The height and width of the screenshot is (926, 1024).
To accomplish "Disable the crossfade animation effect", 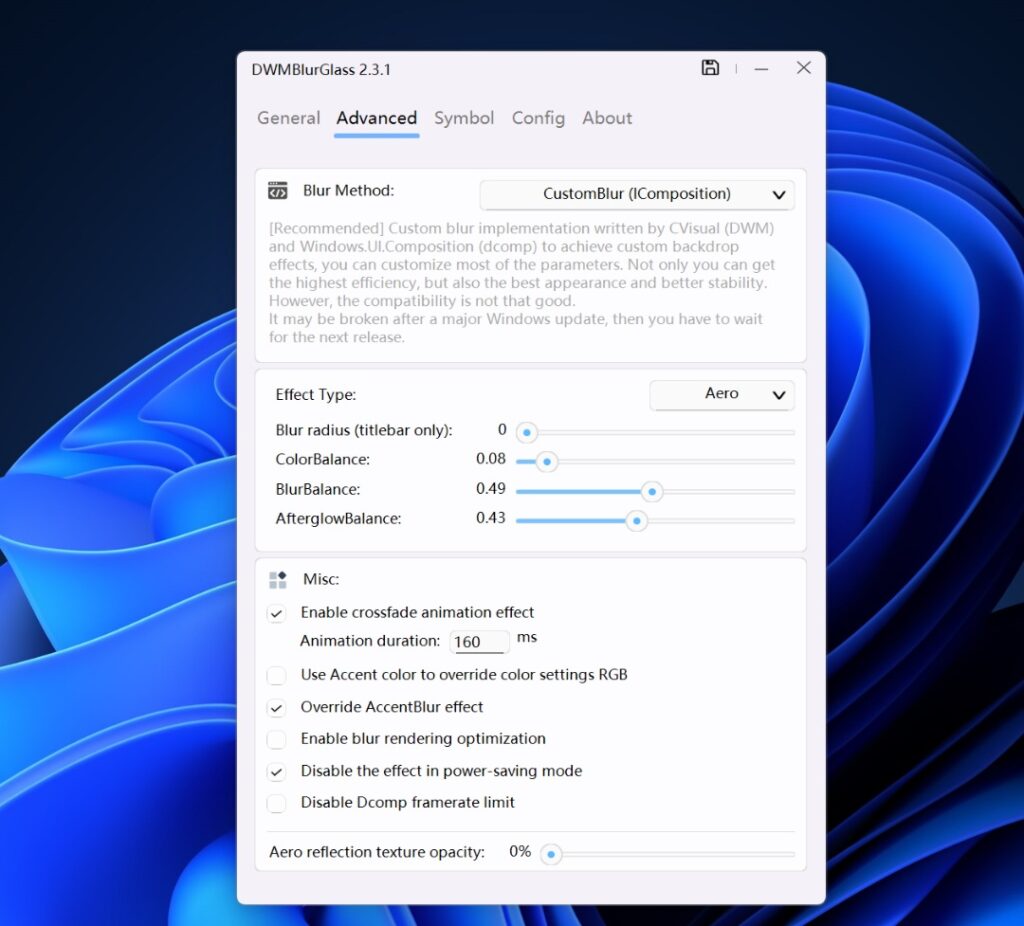I will [x=277, y=613].
